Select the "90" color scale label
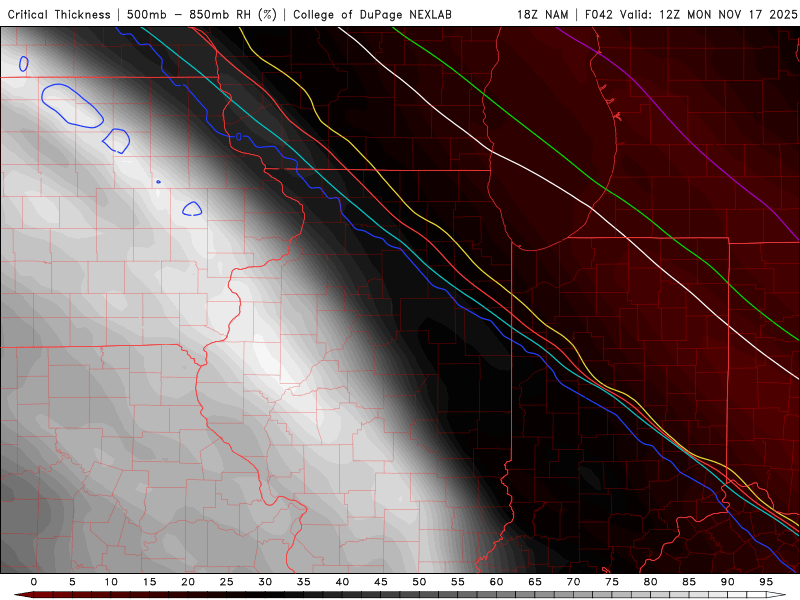 coord(728,582)
